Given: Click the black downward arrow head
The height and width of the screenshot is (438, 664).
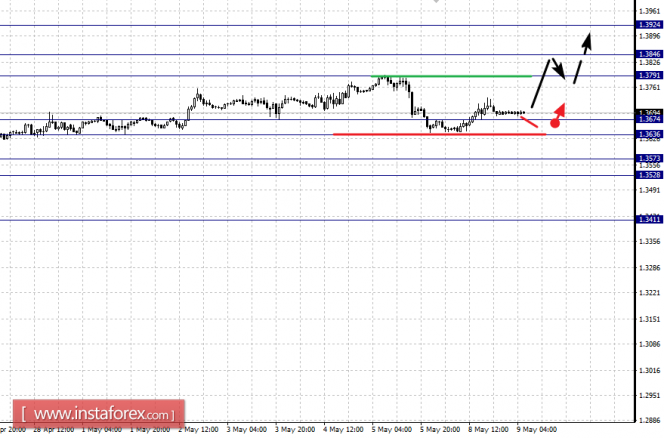Looking at the screenshot, I should tap(561, 72).
